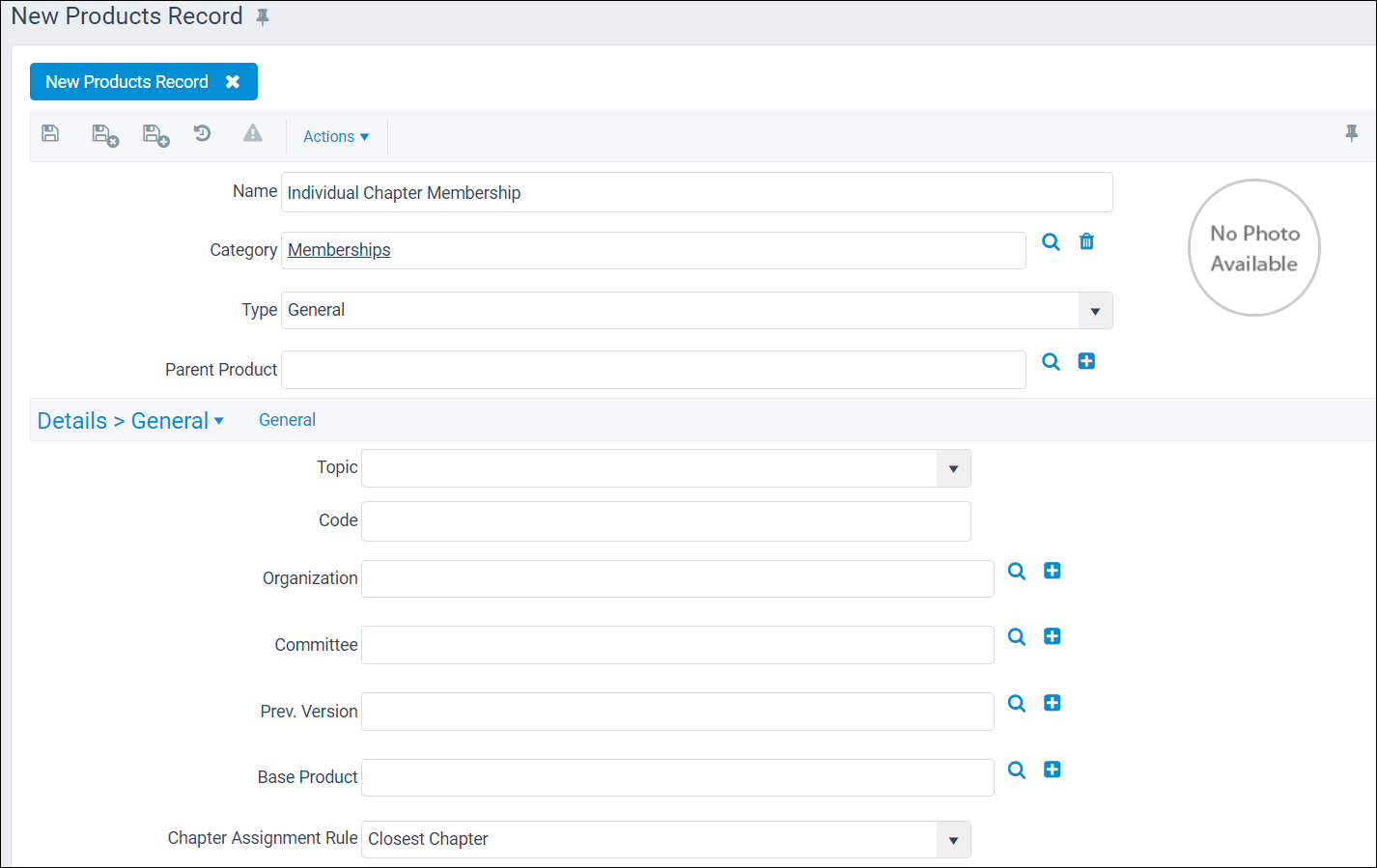1377x868 pixels.
Task: Close the New Products Record tab
Action: [x=233, y=82]
